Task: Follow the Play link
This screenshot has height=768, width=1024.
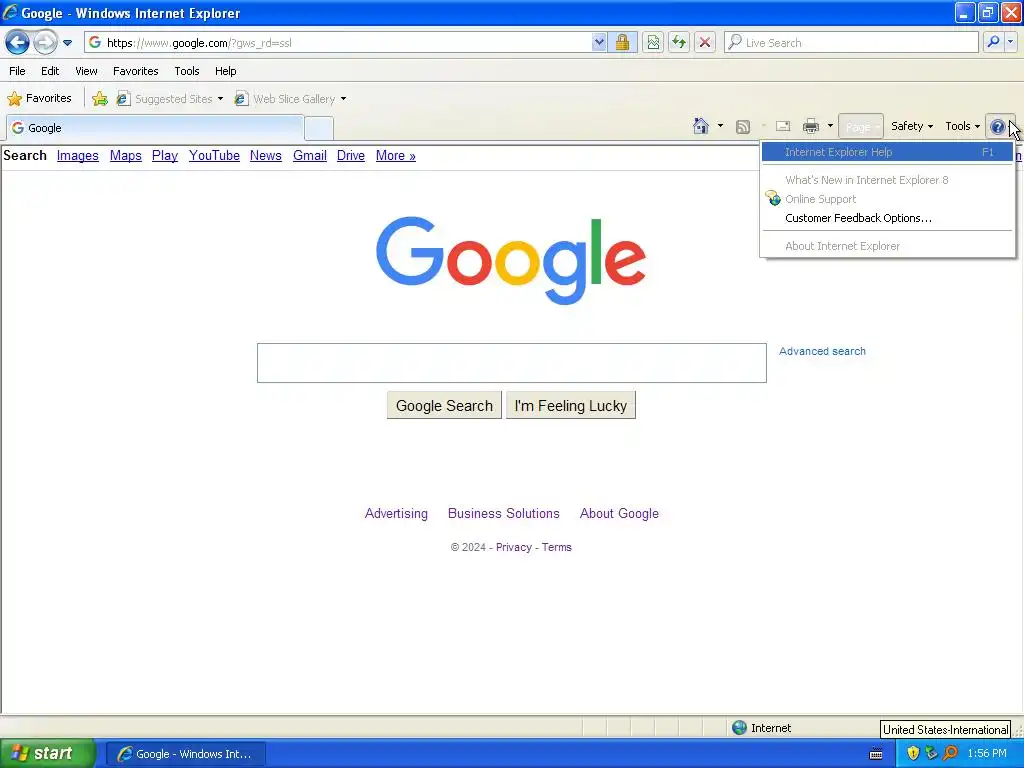Action: click(165, 155)
